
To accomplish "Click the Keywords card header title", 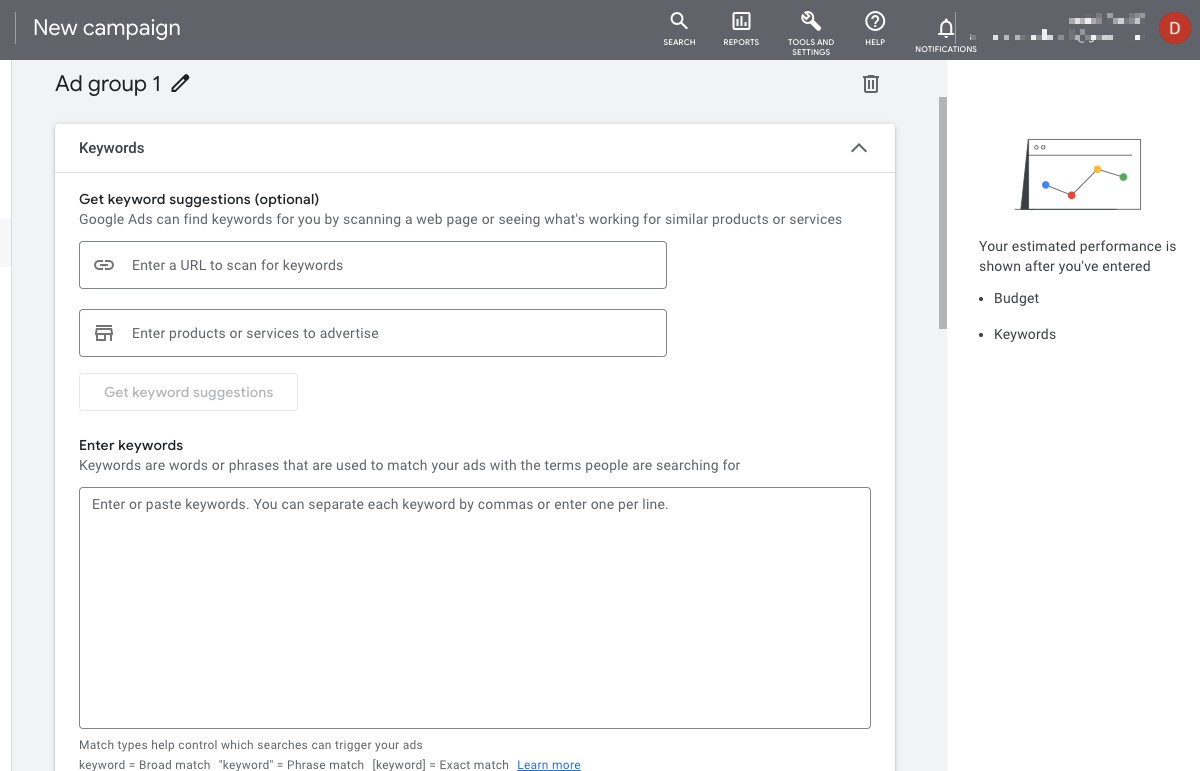I will [112, 148].
